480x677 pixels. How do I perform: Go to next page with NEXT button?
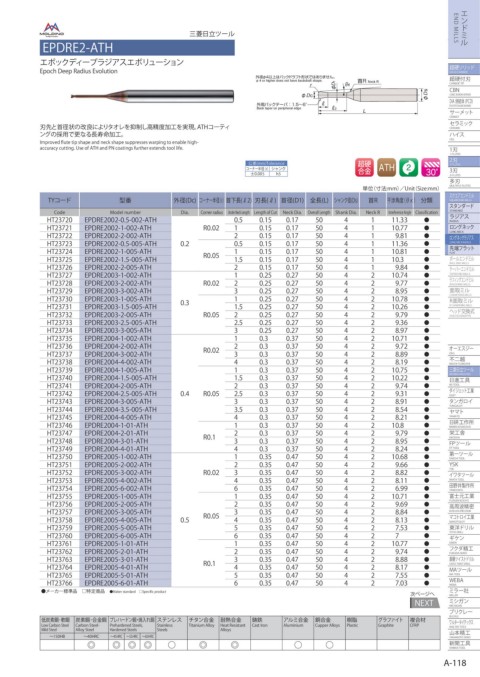(425, 603)
